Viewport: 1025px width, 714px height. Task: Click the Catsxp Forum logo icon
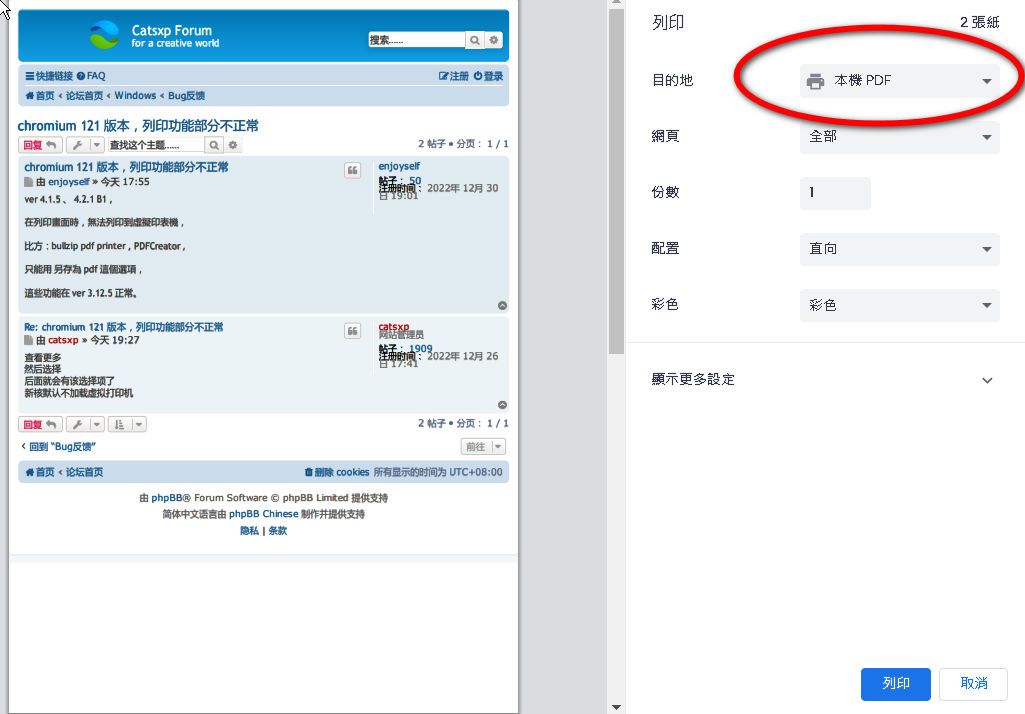(105, 35)
